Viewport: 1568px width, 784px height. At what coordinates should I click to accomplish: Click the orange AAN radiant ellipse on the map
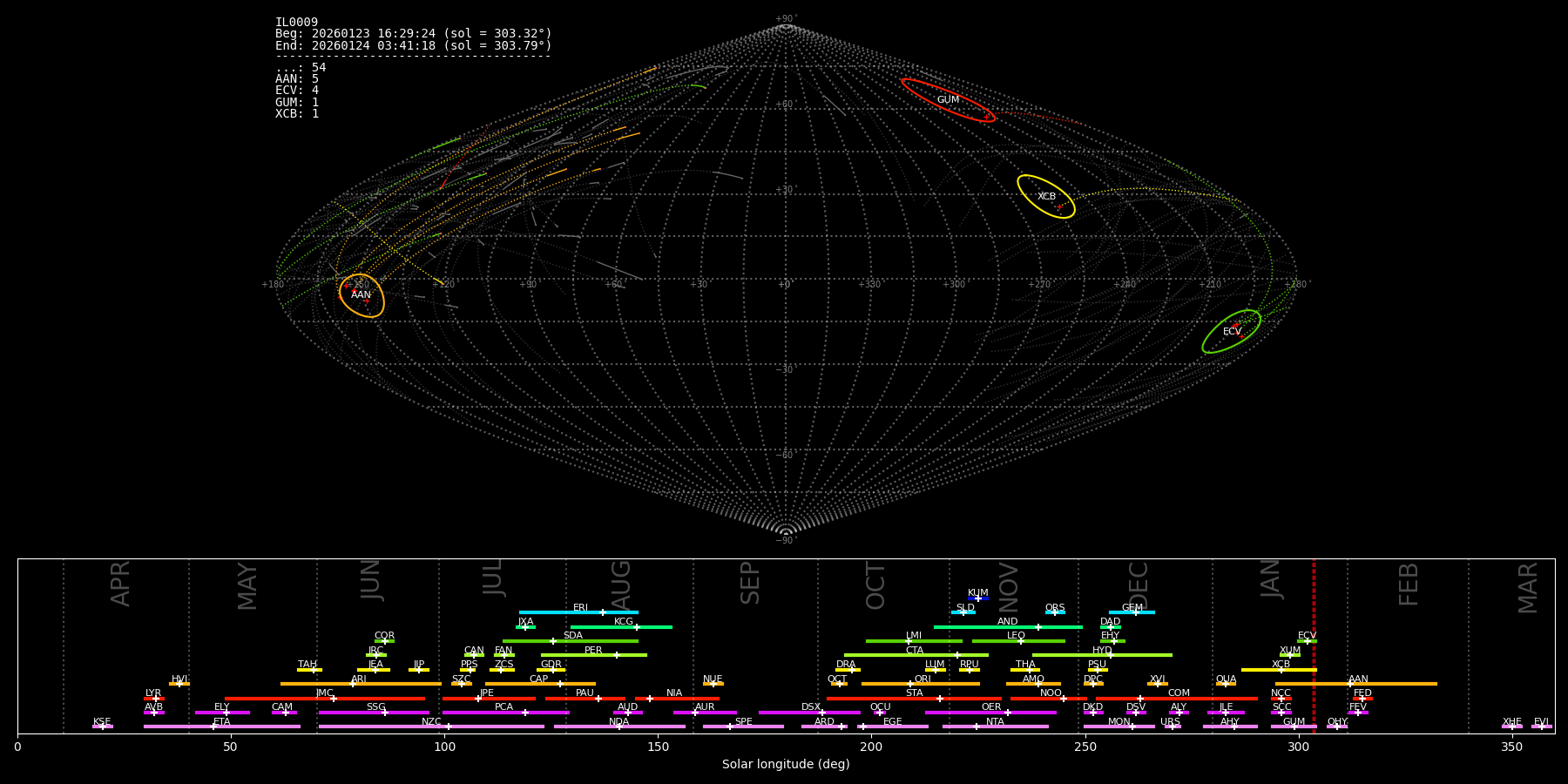[x=362, y=295]
